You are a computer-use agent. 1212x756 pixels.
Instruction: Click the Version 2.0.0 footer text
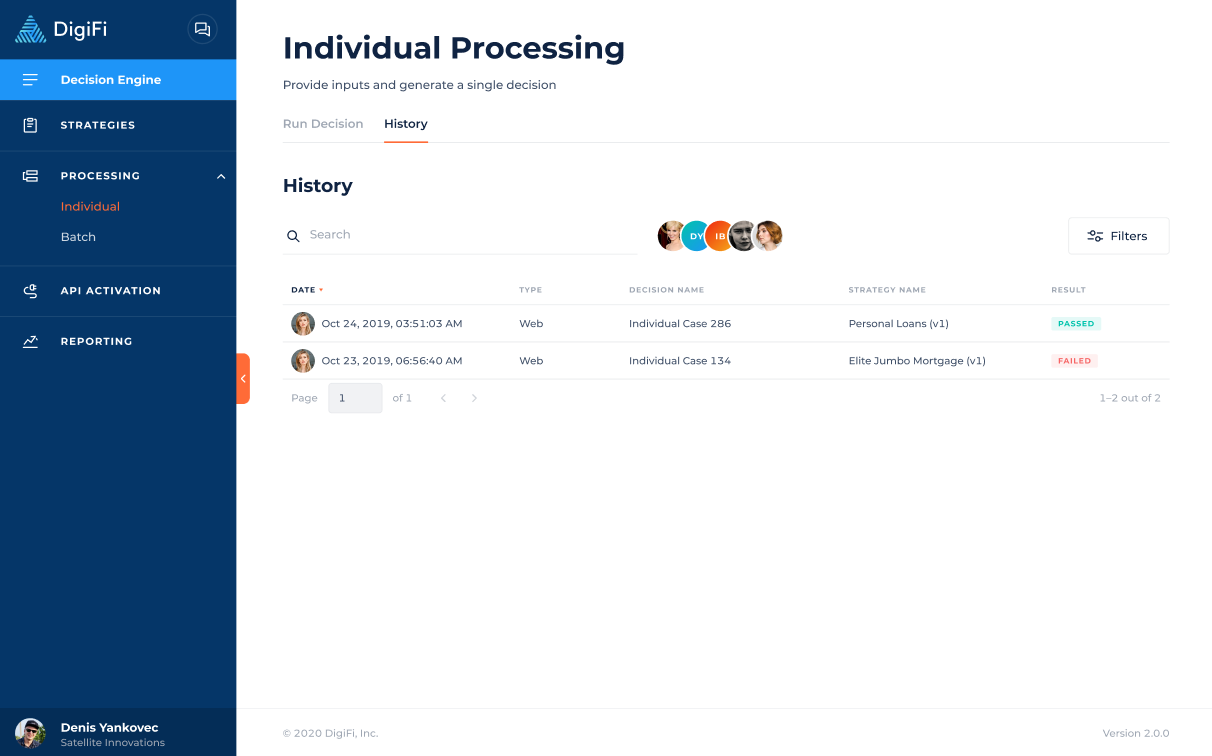click(x=1136, y=733)
